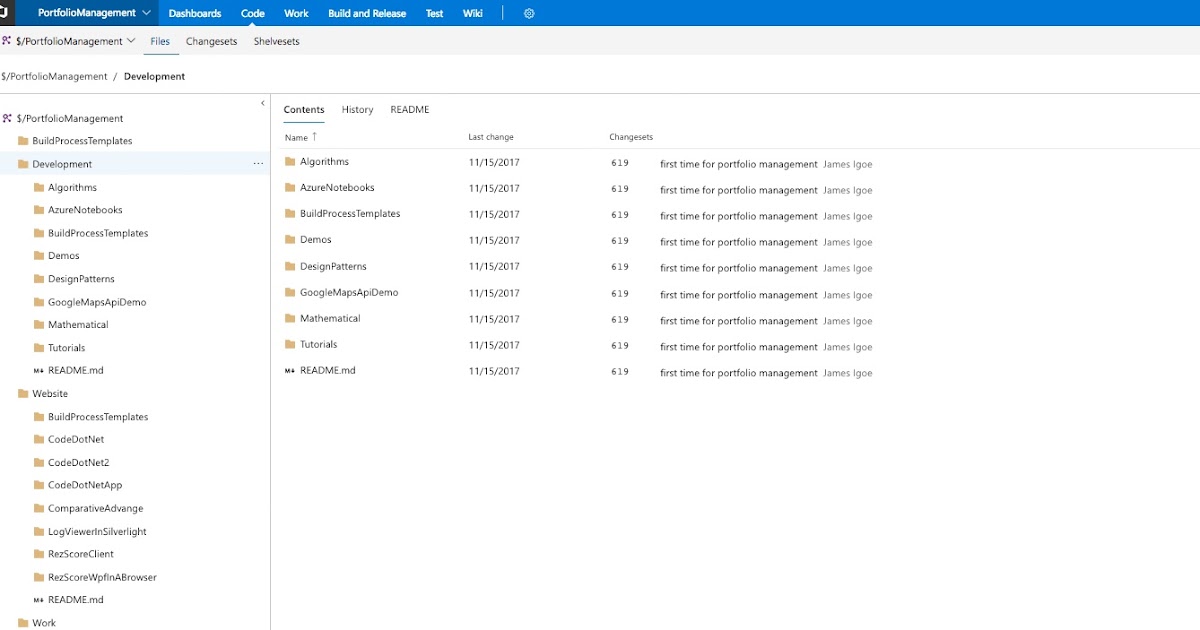
Task: Open the $/PortfolioManagement path dropdown
Action: pyautogui.click(x=129, y=41)
